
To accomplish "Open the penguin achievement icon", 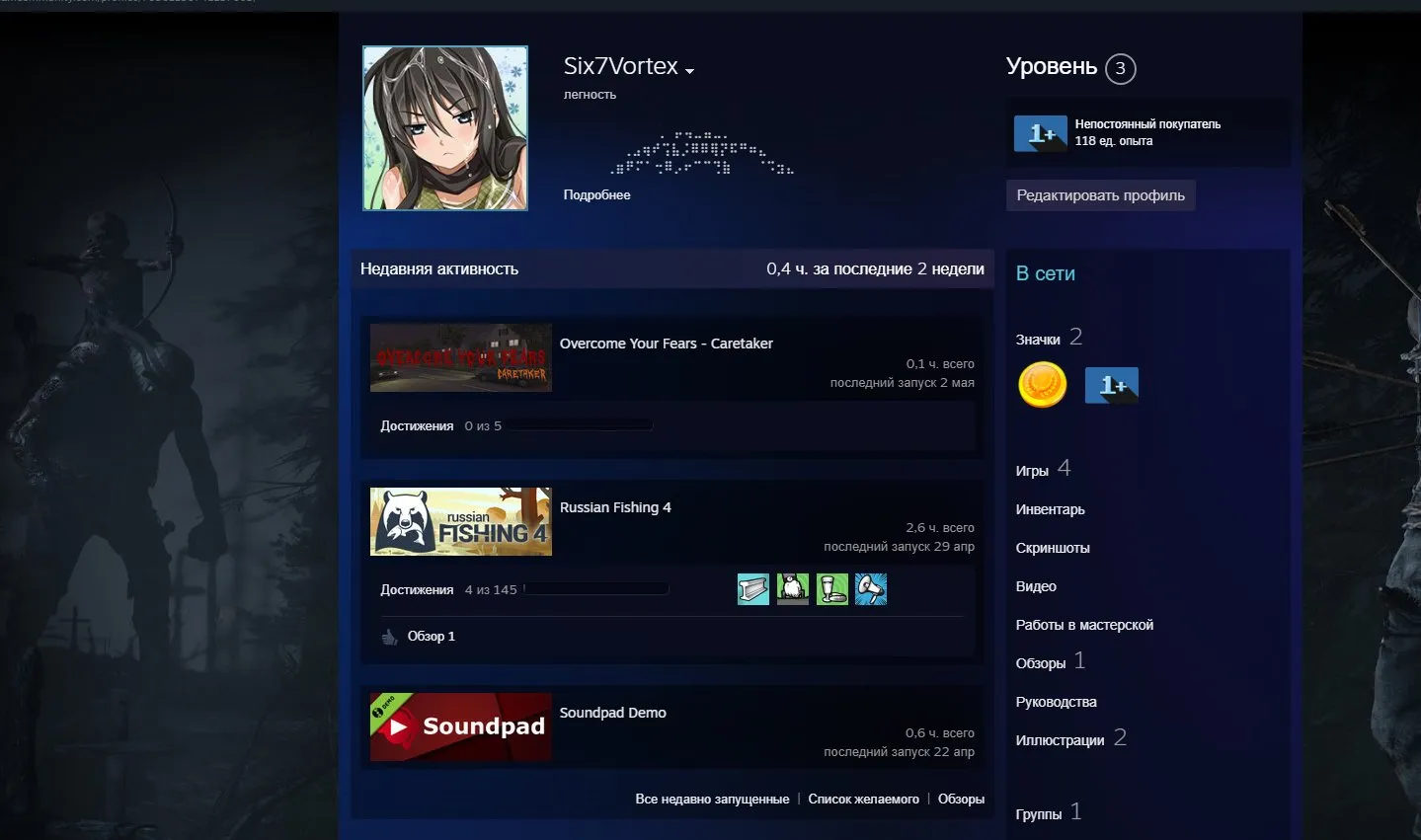I will (793, 589).
